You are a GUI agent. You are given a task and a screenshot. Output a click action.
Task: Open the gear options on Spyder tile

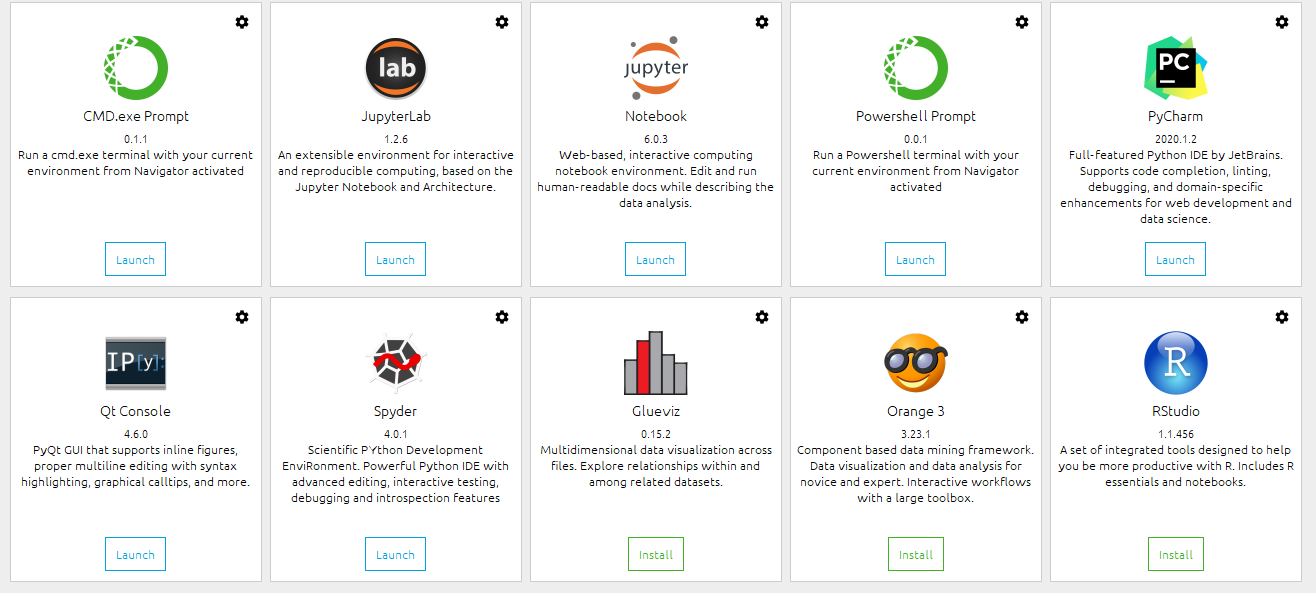click(502, 317)
